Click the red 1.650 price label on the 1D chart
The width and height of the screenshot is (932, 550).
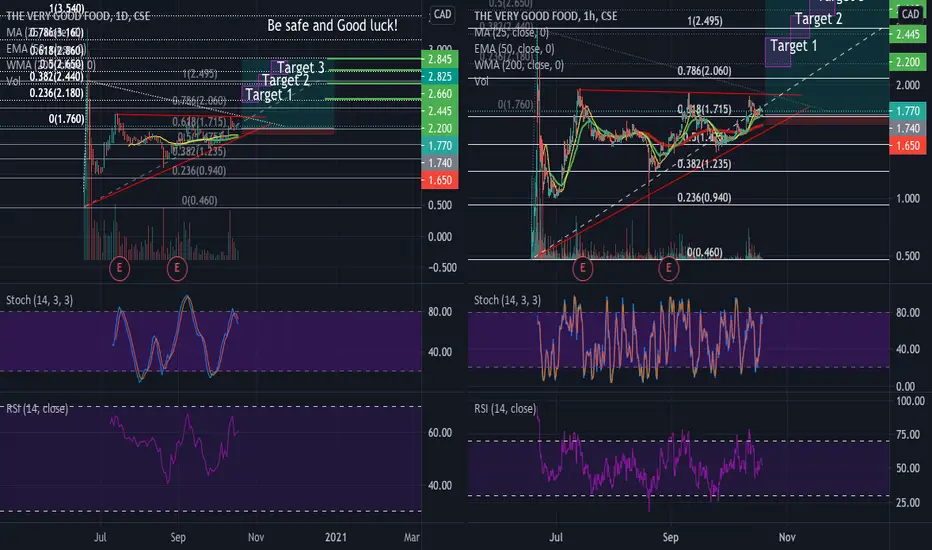coord(440,180)
